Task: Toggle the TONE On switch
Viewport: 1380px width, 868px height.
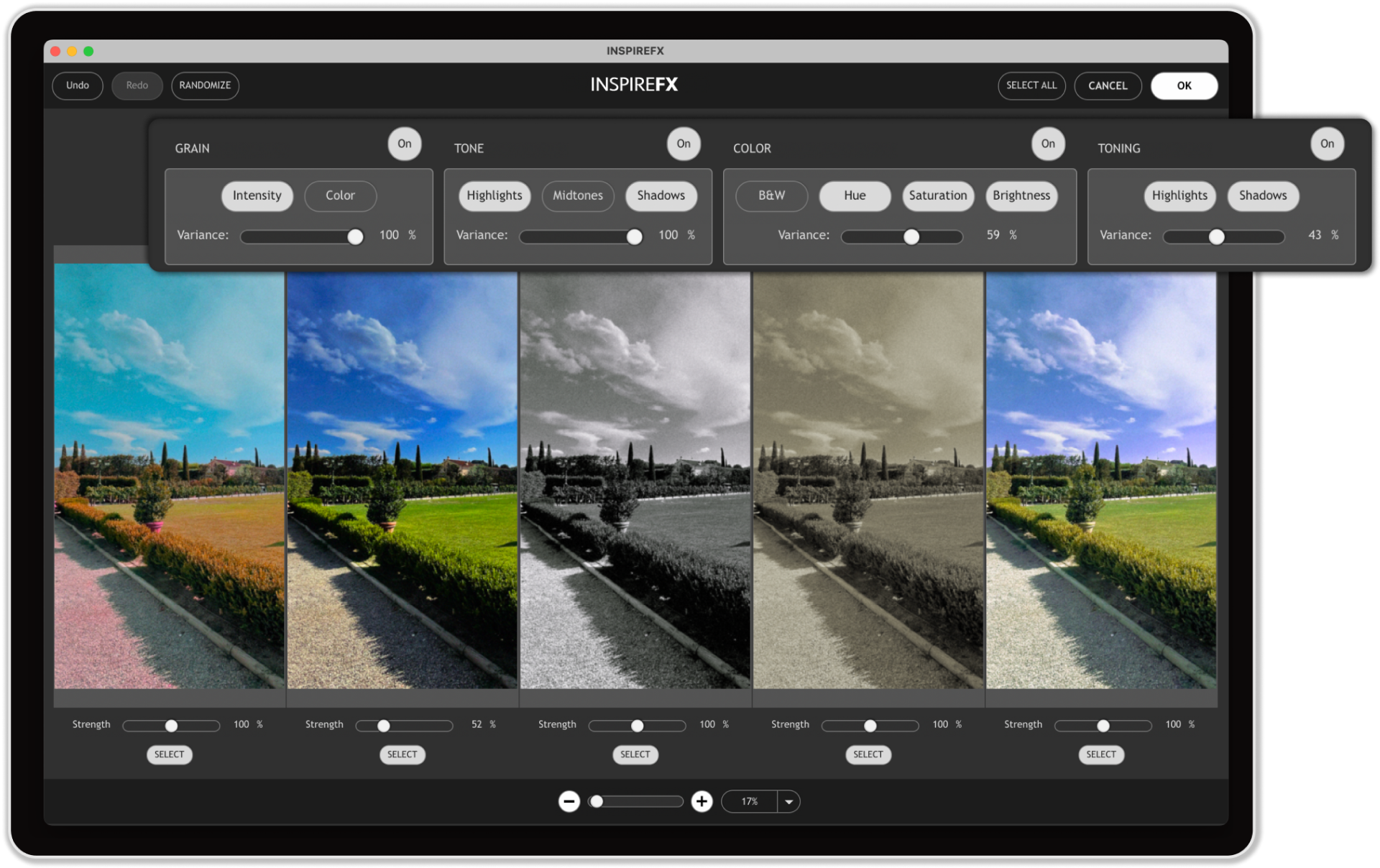Action: pyautogui.click(x=684, y=144)
